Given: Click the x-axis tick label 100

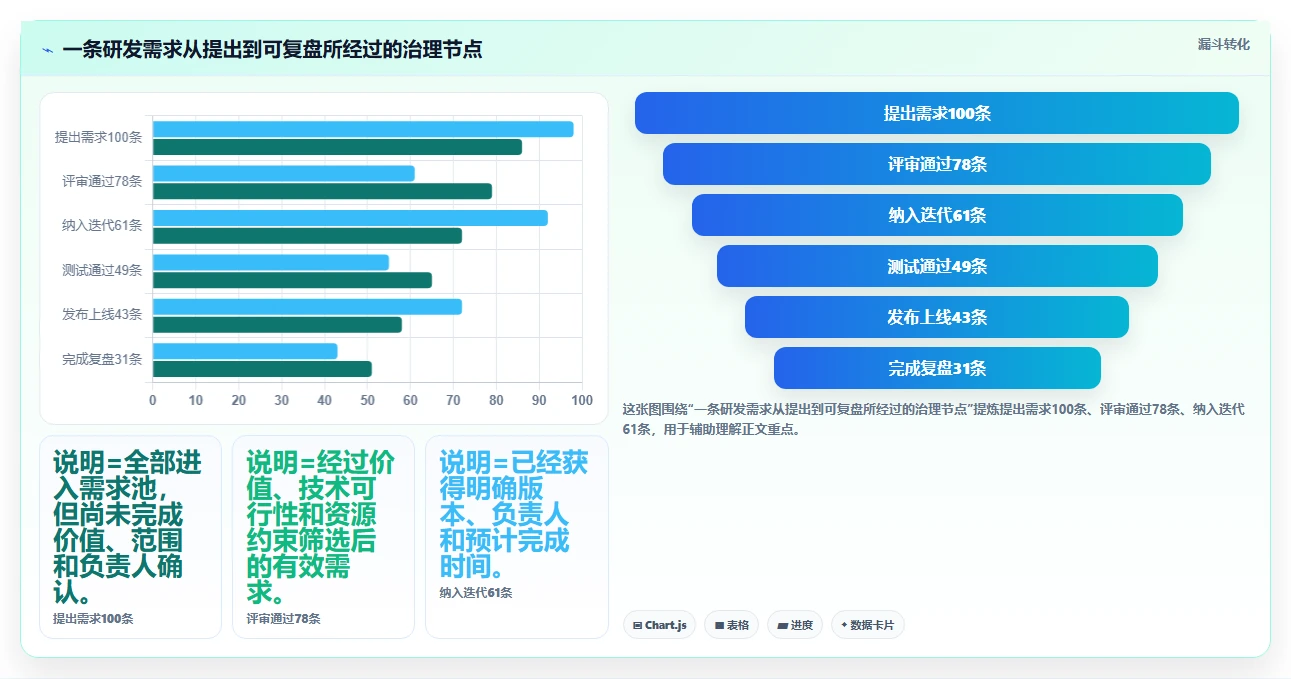Looking at the screenshot, I should [582, 400].
